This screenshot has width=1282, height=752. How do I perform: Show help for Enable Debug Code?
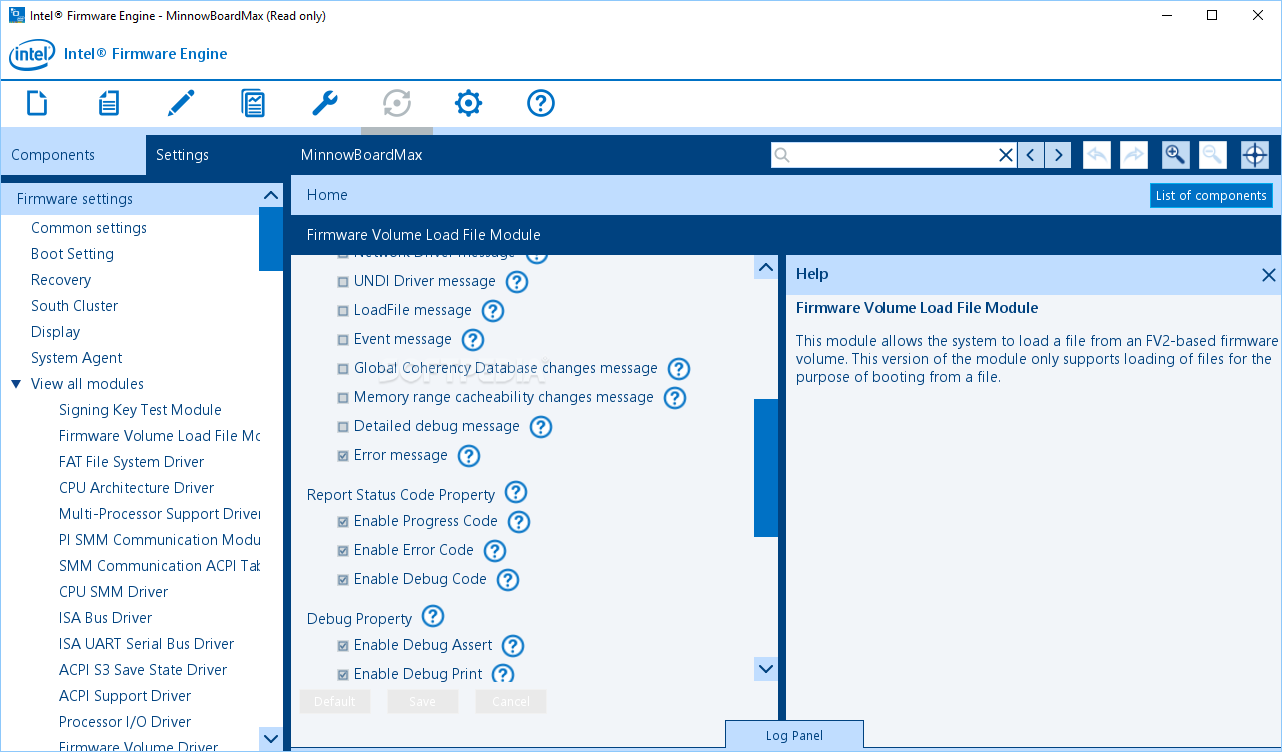point(508,580)
